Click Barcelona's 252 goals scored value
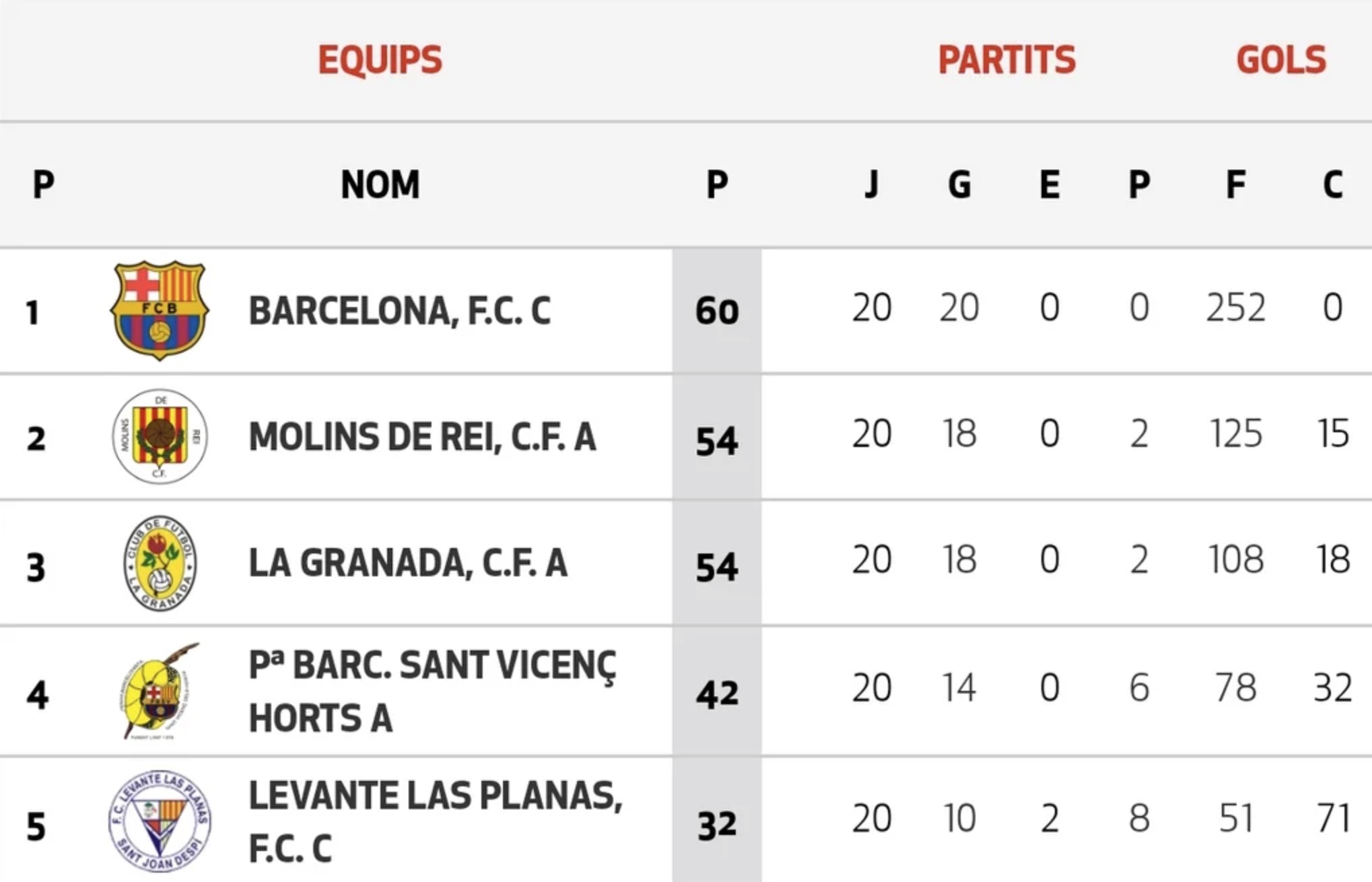 click(x=1235, y=308)
